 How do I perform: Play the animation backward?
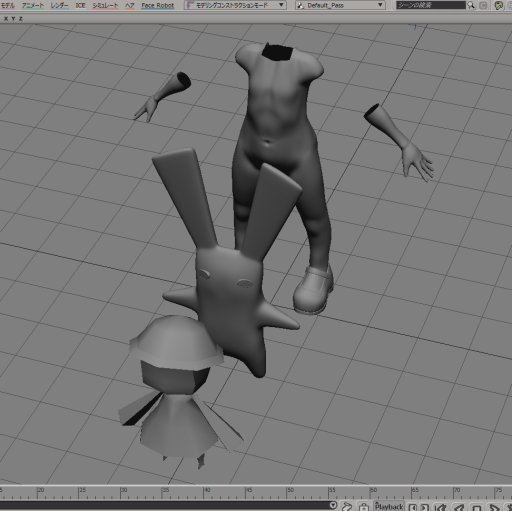[459, 507]
